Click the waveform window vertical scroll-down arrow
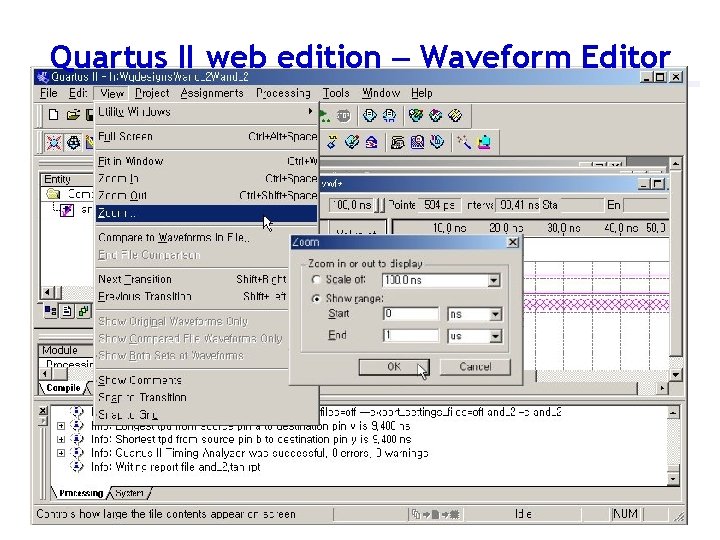The width and height of the screenshot is (720, 540). (x=675, y=375)
